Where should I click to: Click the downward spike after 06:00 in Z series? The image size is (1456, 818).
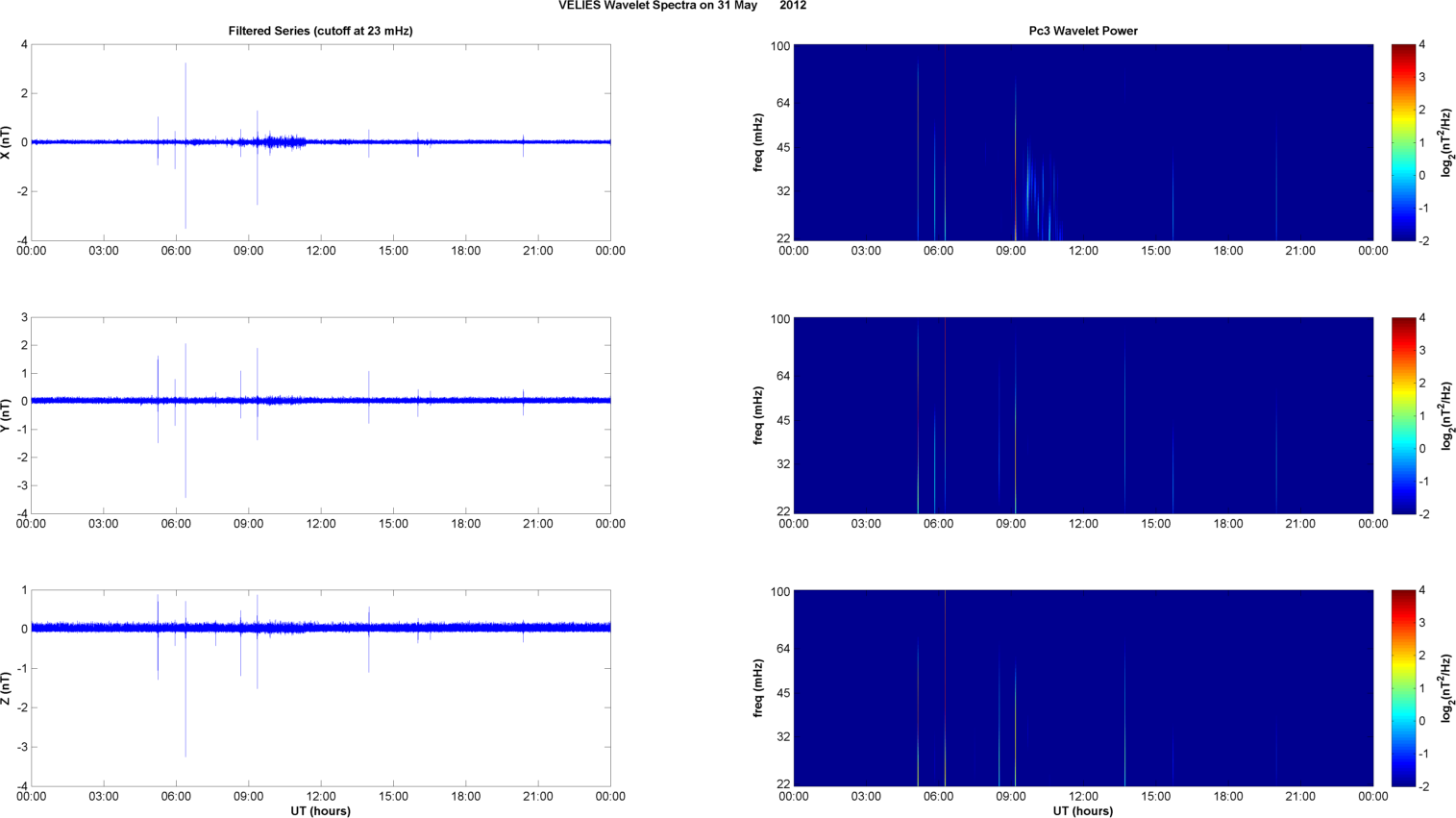[x=185, y=692]
